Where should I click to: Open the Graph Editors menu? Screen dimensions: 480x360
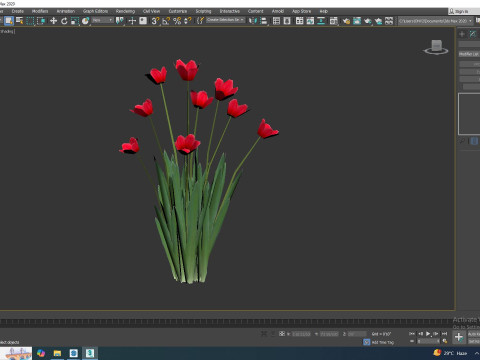click(95, 11)
